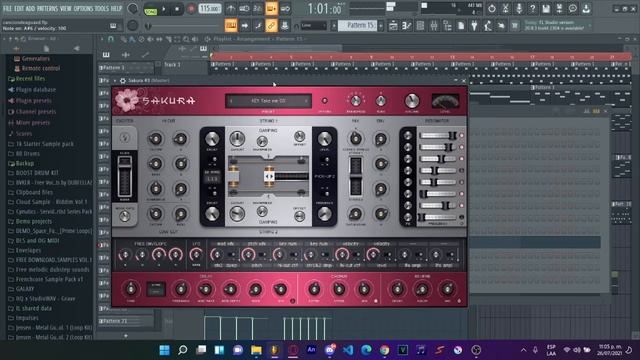
Task: Toggle auto-scrolling arrow icon
Action: (244, 26)
